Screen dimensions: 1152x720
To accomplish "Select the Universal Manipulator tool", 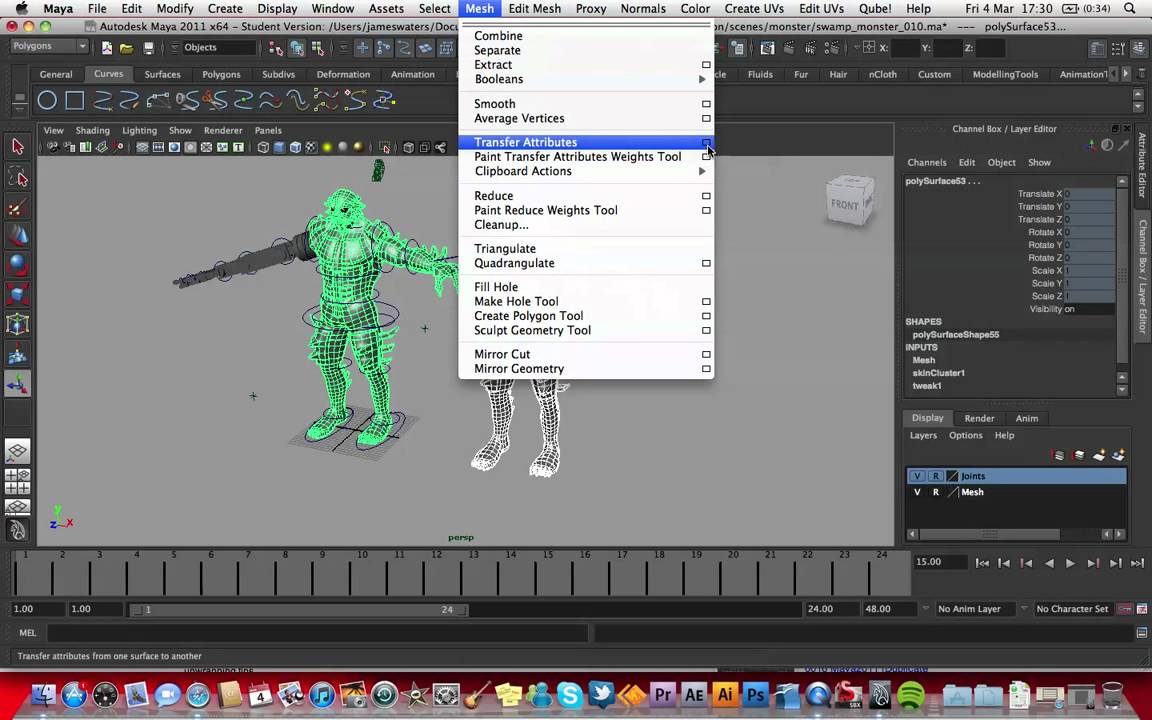I will click(x=18, y=324).
